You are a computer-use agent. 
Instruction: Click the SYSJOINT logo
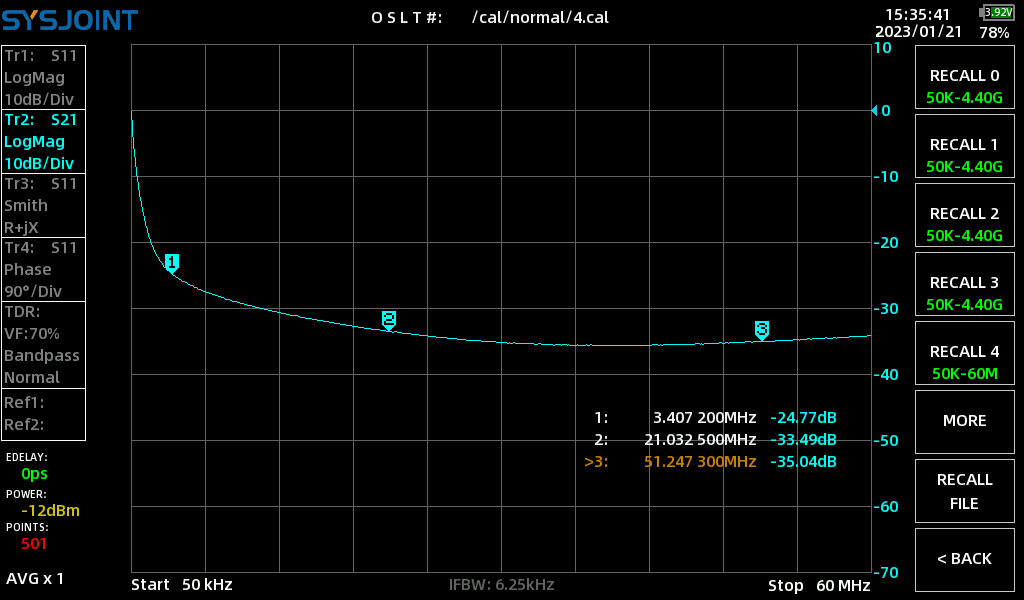[x=70, y=20]
